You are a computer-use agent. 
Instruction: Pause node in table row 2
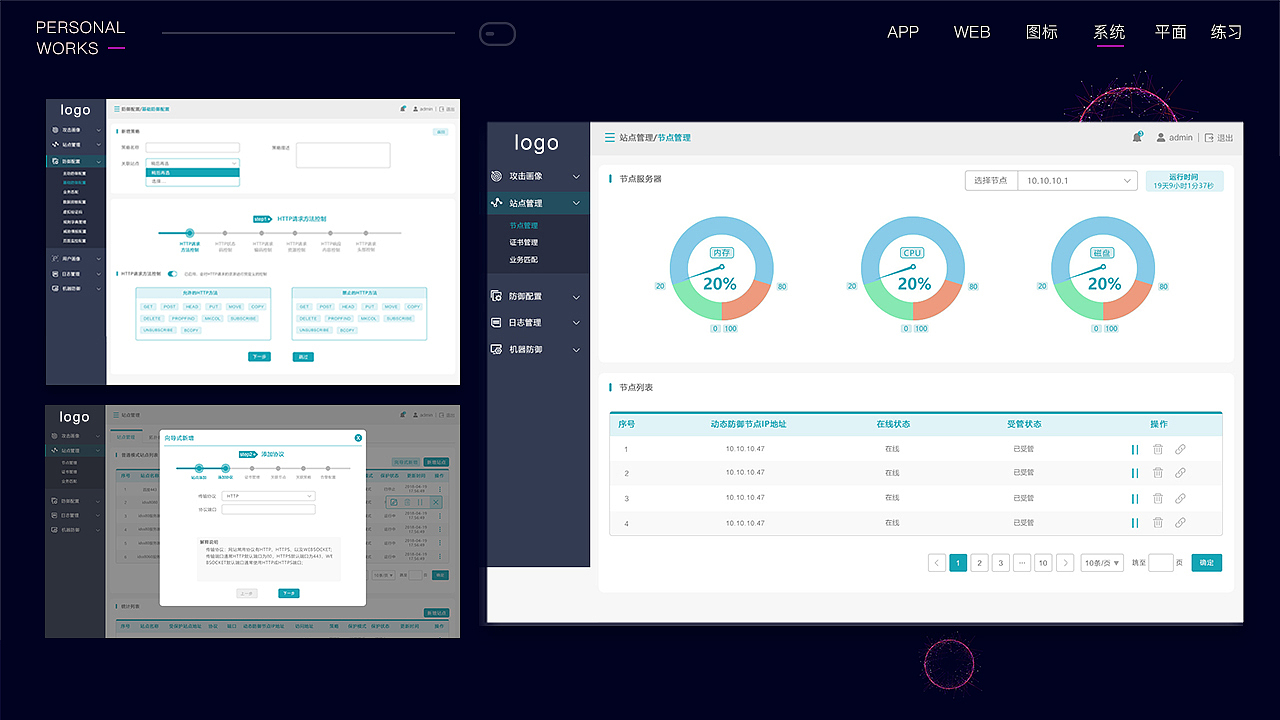click(x=1135, y=474)
